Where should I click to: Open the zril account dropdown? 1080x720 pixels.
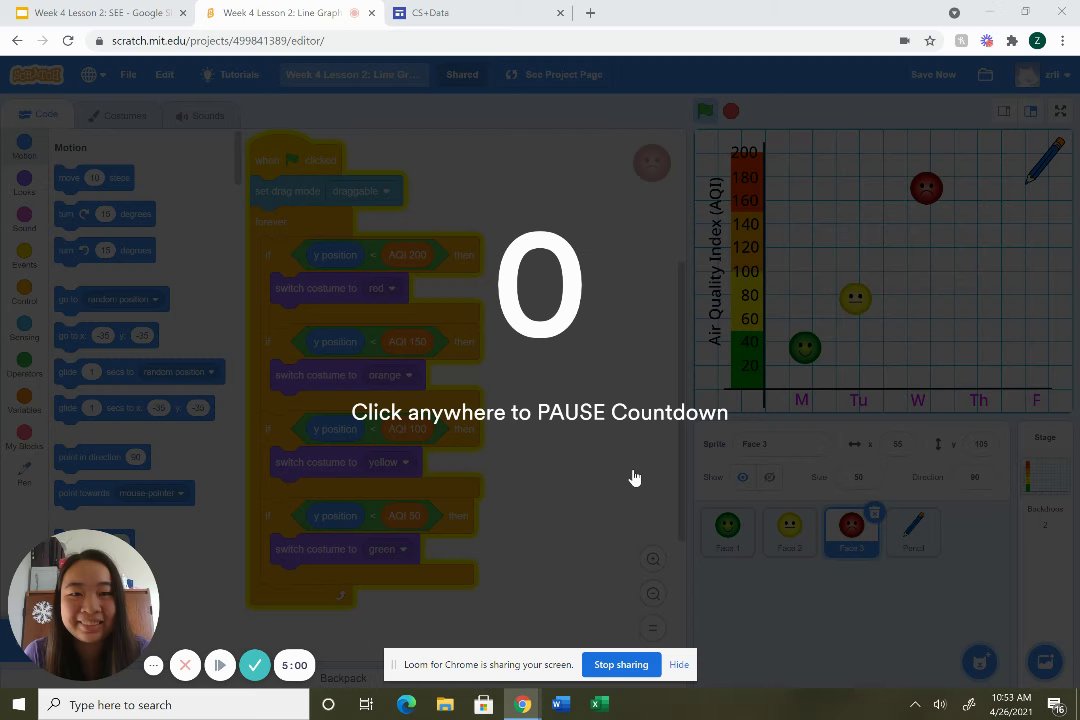tap(1043, 74)
